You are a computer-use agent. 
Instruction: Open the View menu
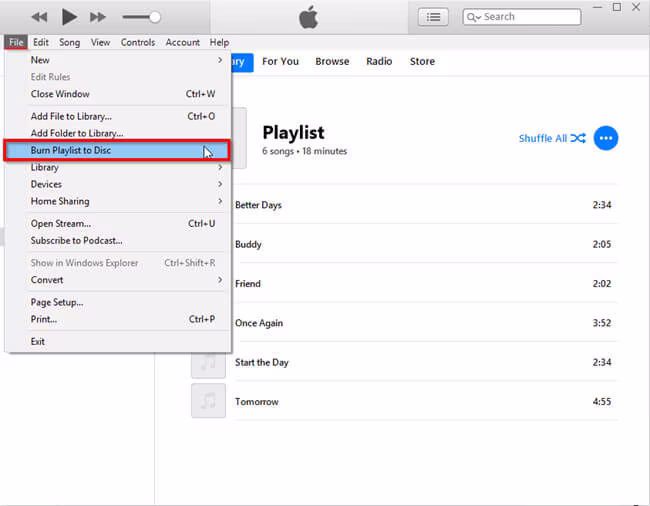100,42
